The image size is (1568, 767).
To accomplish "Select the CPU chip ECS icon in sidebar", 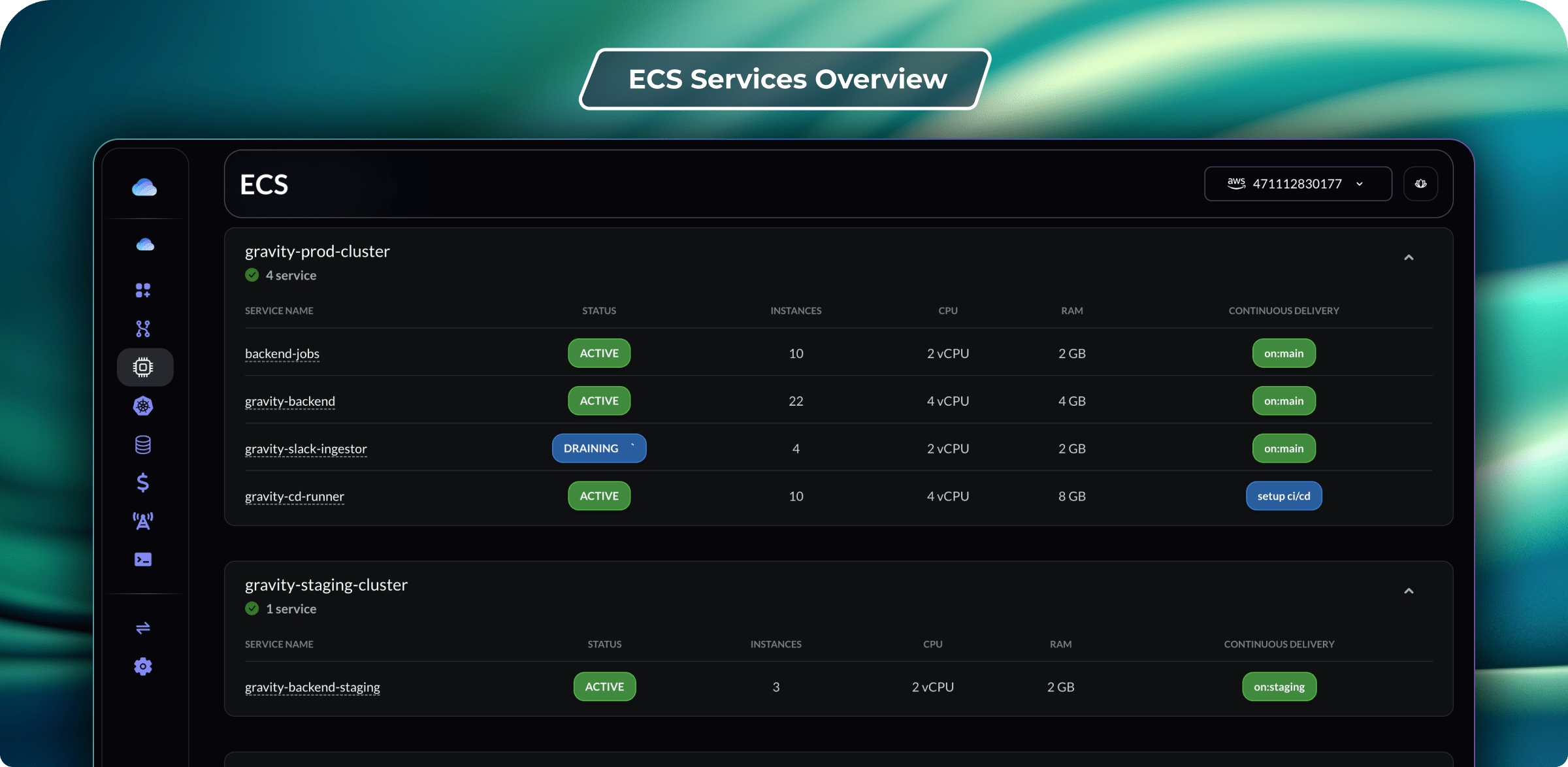I will (143, 367).
